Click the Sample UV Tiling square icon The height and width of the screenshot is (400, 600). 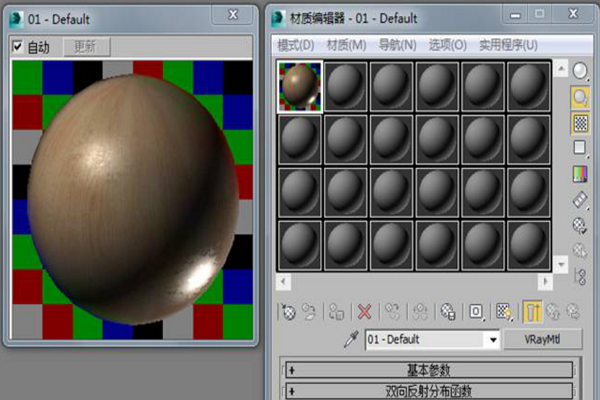[x=580, y=148]
